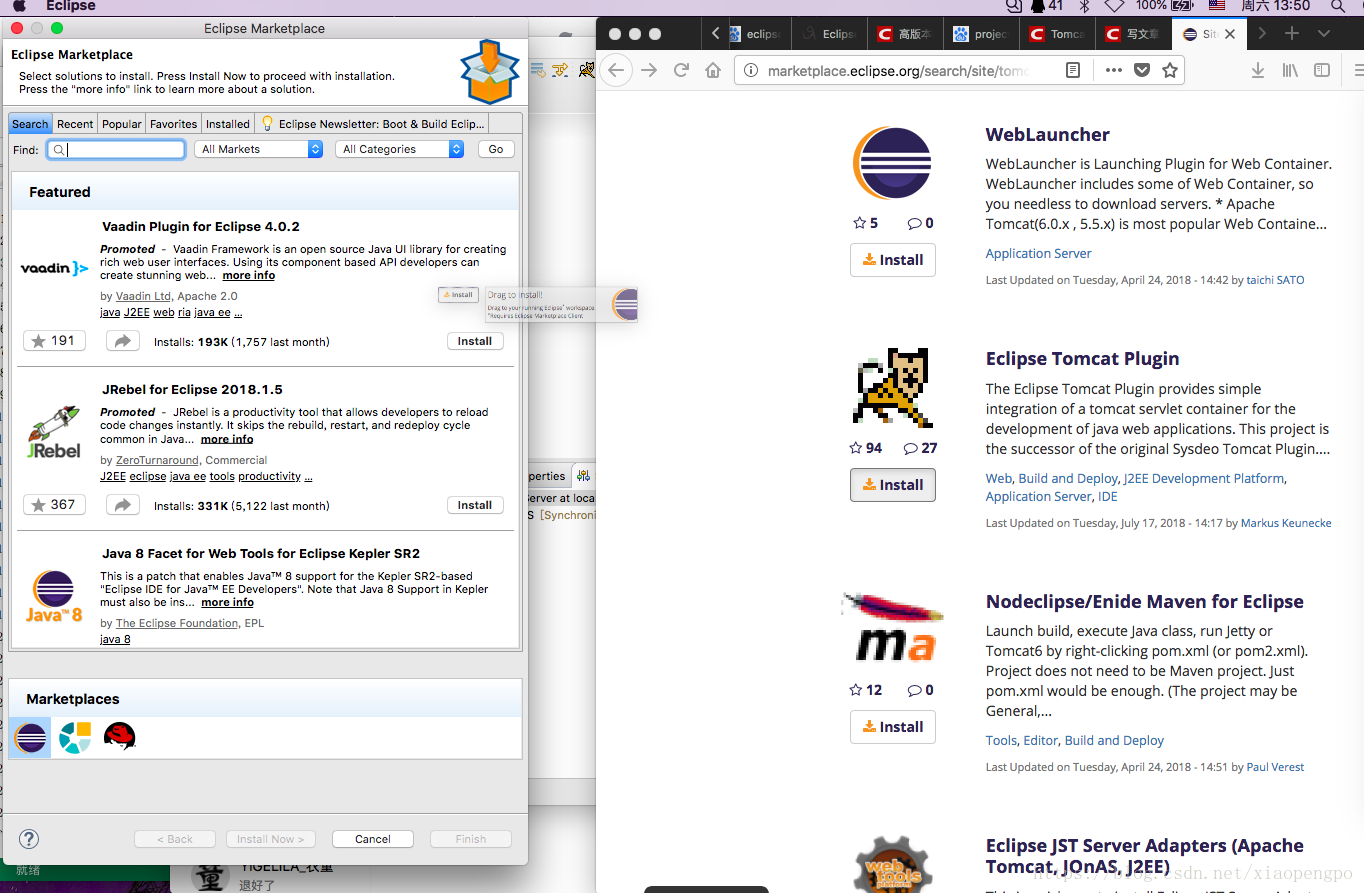Toggle the browser sidebar icon

click(1322, 70)
